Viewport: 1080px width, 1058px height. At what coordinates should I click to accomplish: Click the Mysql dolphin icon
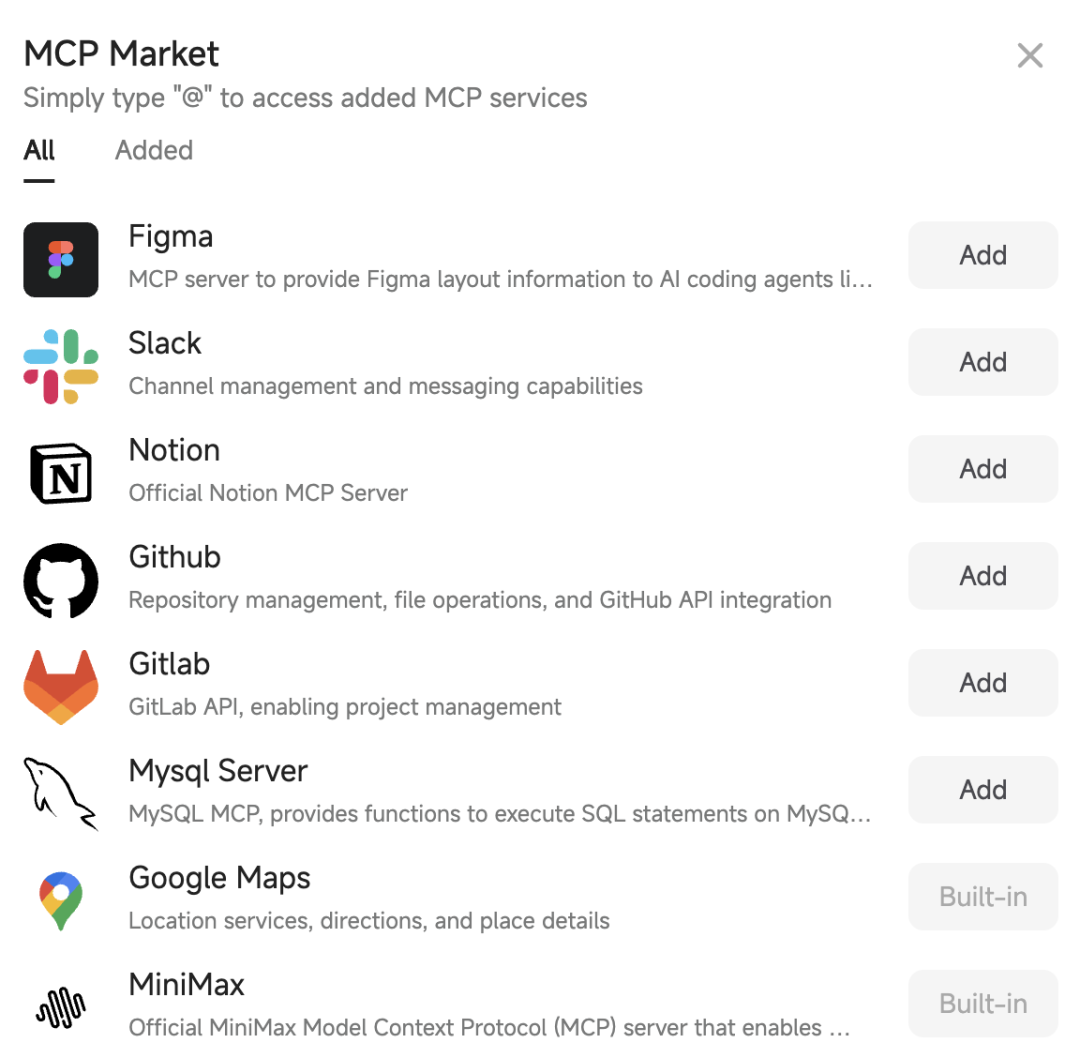[x=61, y=794]
